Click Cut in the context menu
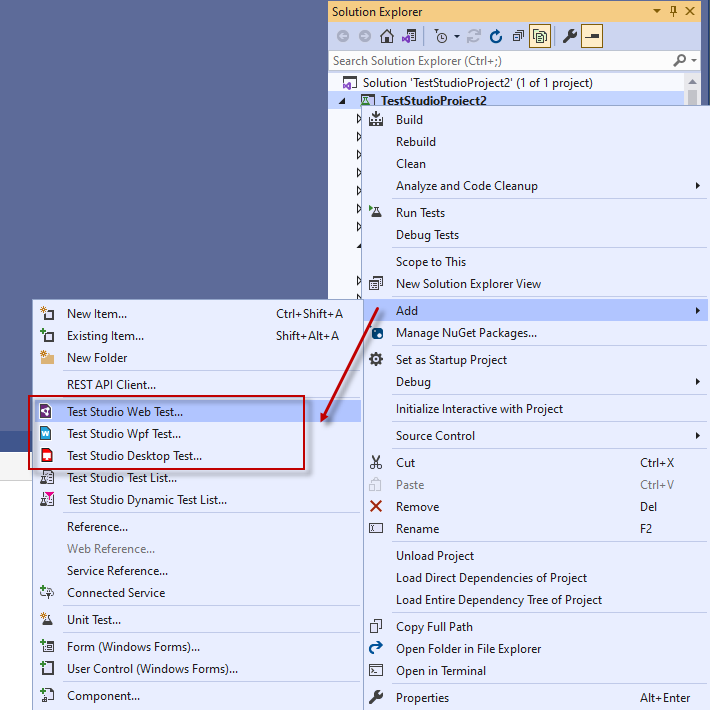This screenshot has height=710, width=710. [535, 463]
